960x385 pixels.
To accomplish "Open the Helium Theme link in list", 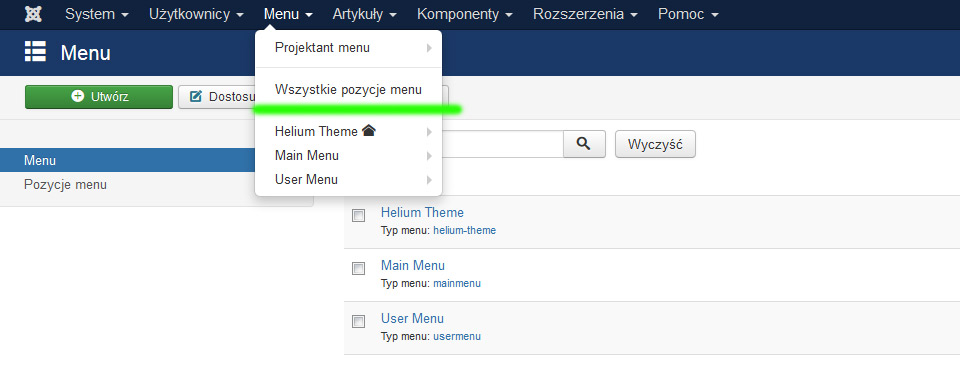I will [x=422, y=212].
